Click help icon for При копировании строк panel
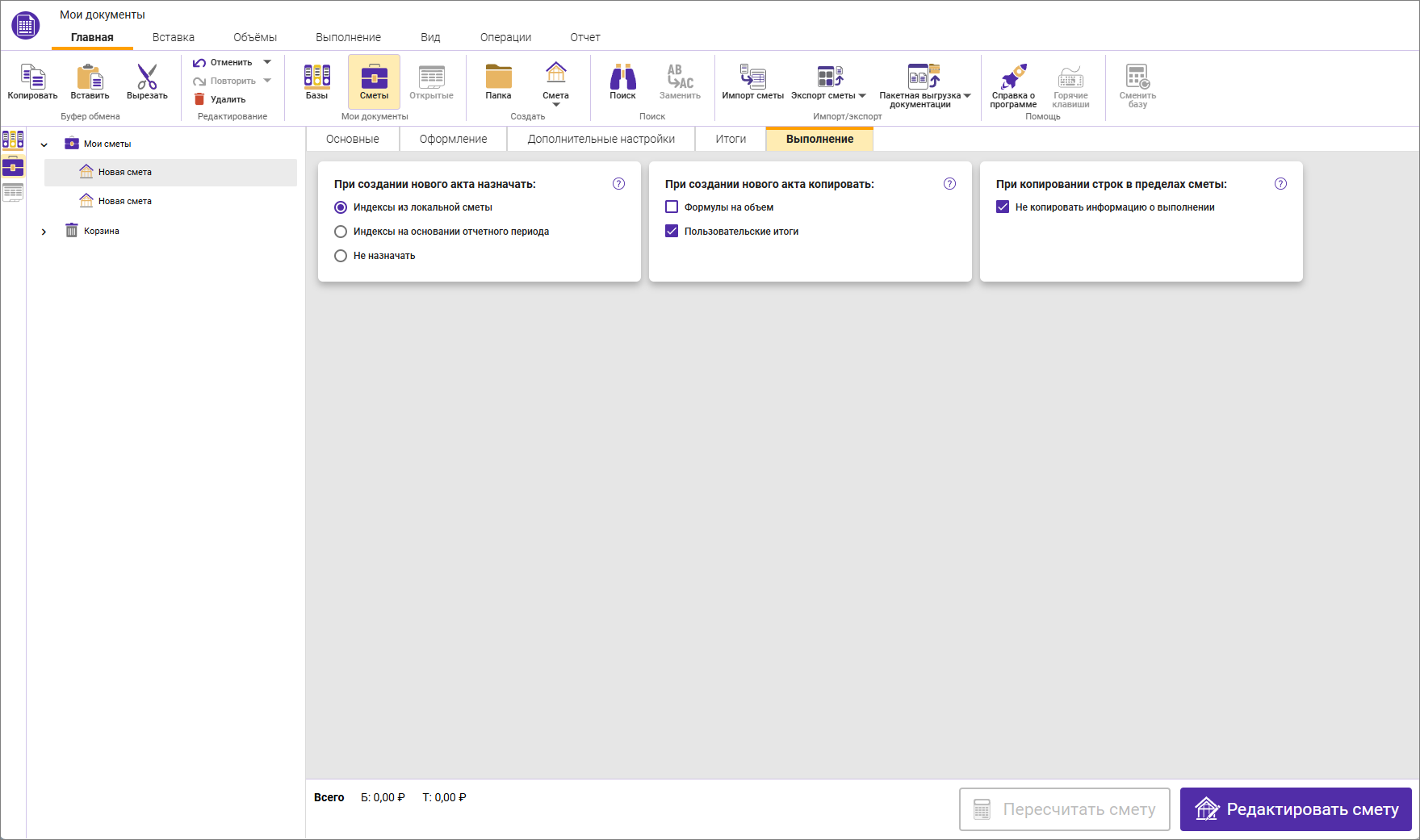Image resolution: width=1420 pixels, height=840 pixels. point(1280,184)
